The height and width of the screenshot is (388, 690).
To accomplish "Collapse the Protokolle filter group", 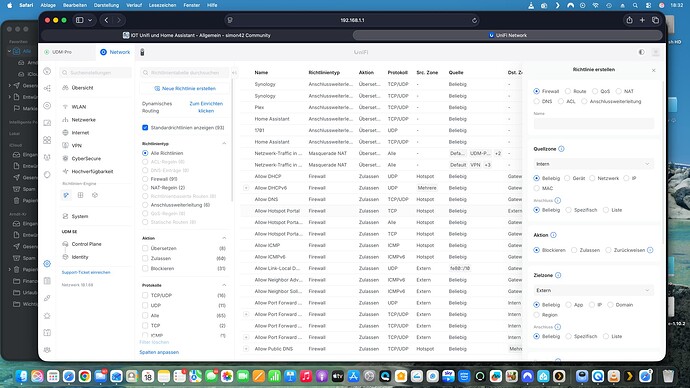I will point(224,285).
